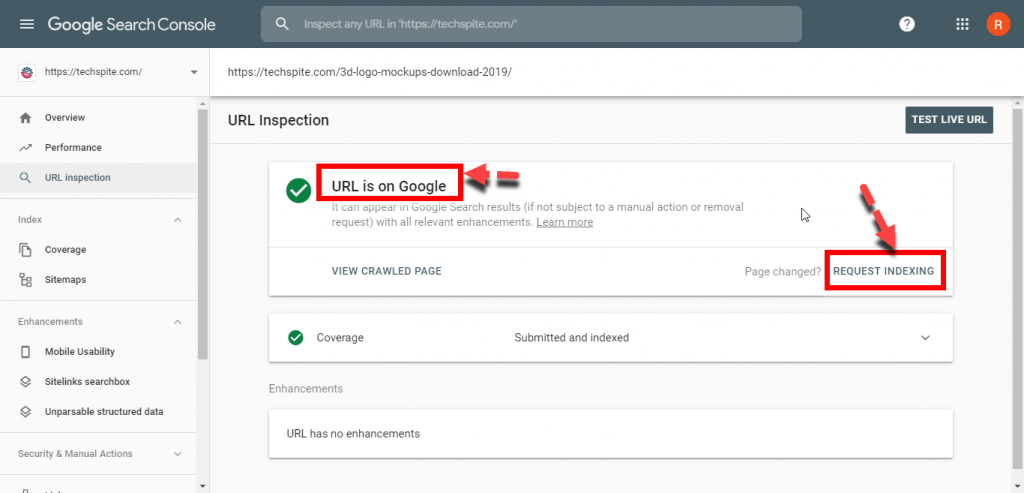Click green checkmark beside URL is on Google
This screenshot has width=1024, height=493.
[298, 190]
